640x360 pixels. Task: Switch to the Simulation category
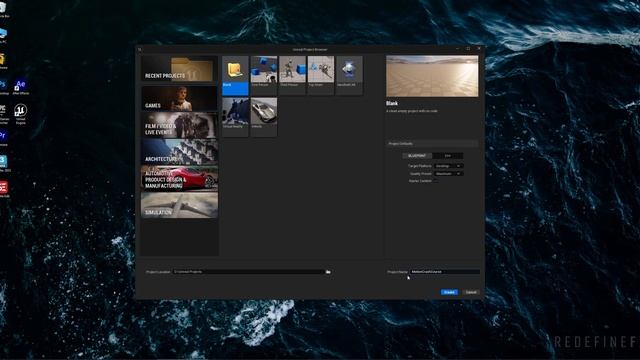(179, 205)
